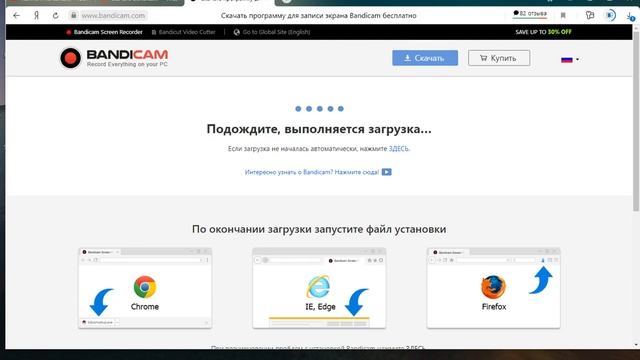Screen dimensions: 640x360
Task: Open Bandicut Video Cutter link
Action: coord(183,32)
